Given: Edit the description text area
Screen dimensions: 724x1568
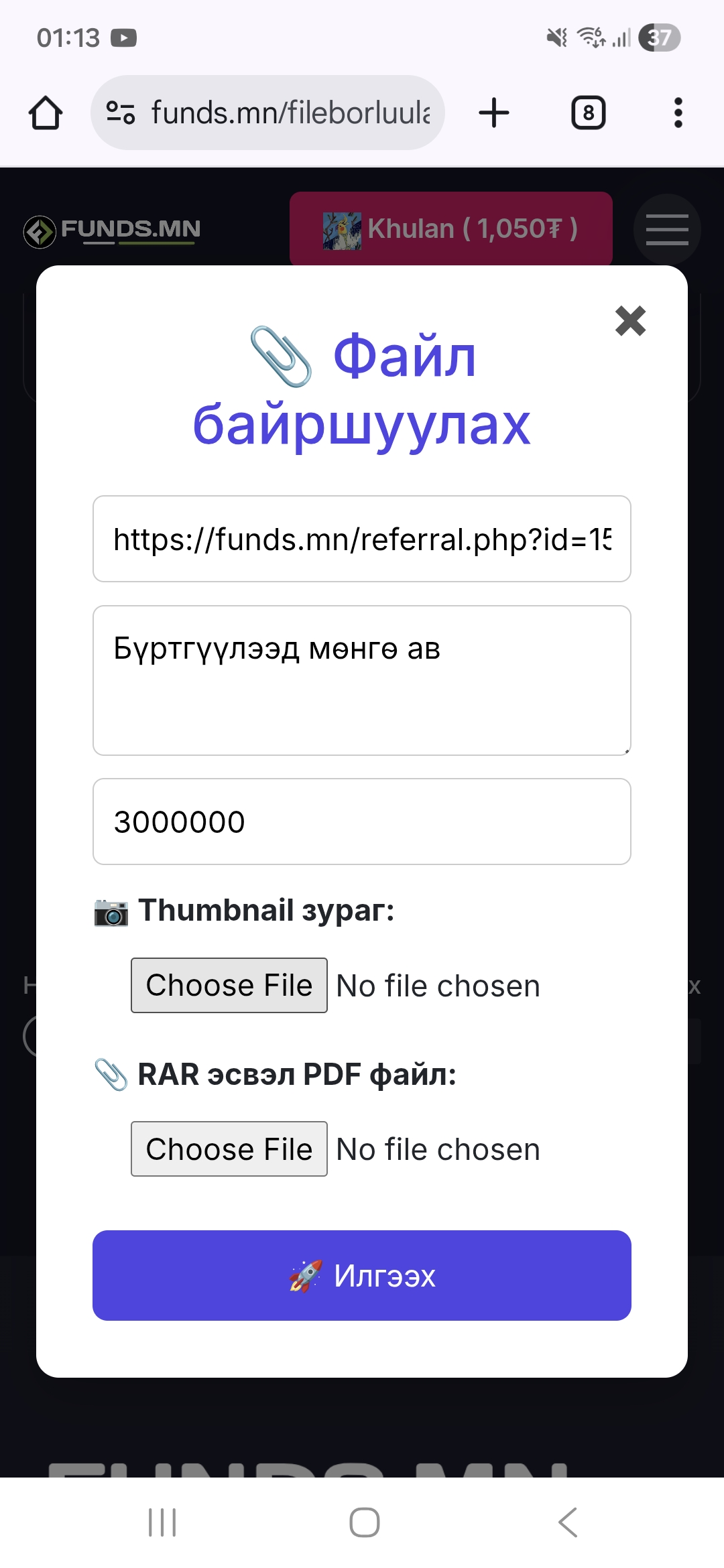Looking at the screenshot, I should 362,680.
